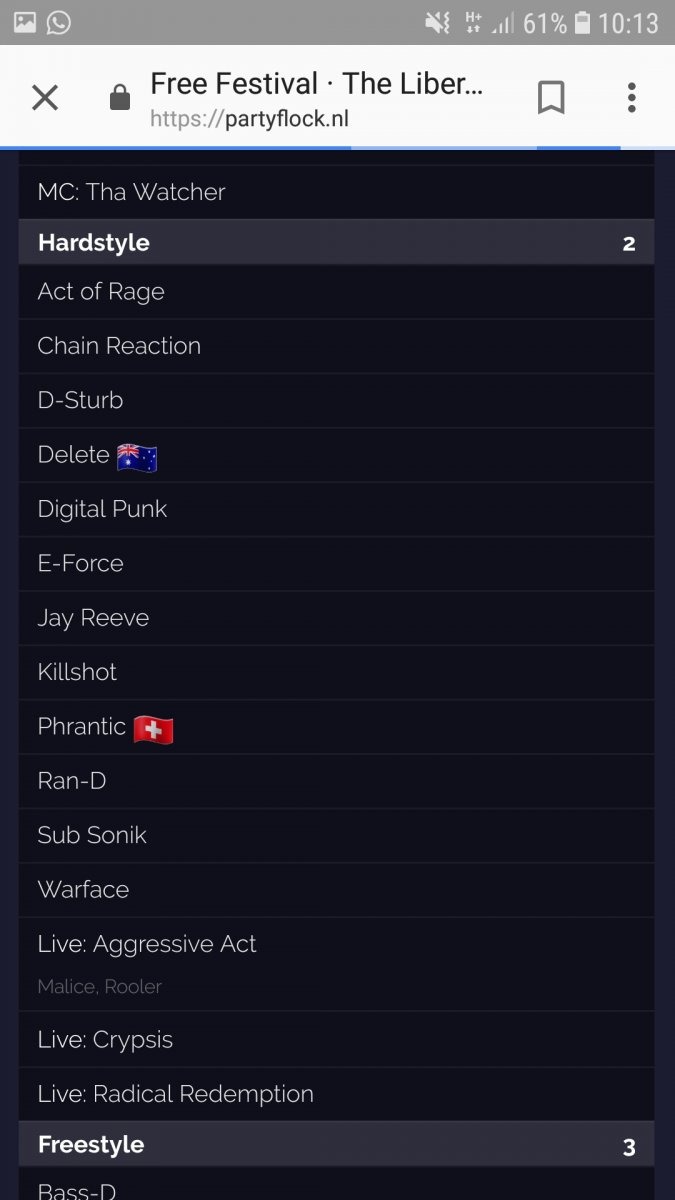The height and width of the screenshot is (1200, 675).
Task: Select Warface in the lineup list
Action: click(x=83, y=890)
